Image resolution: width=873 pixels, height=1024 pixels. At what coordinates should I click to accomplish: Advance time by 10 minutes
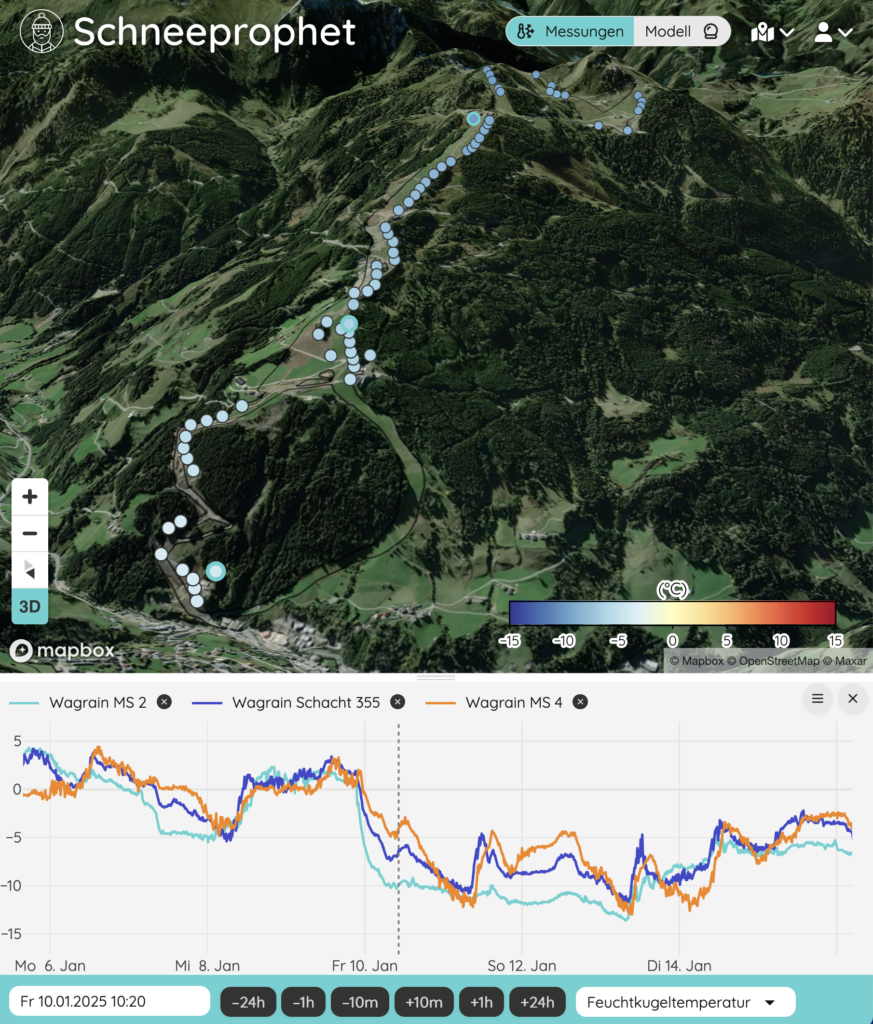pyautogui.click(x=424, y=1002)
